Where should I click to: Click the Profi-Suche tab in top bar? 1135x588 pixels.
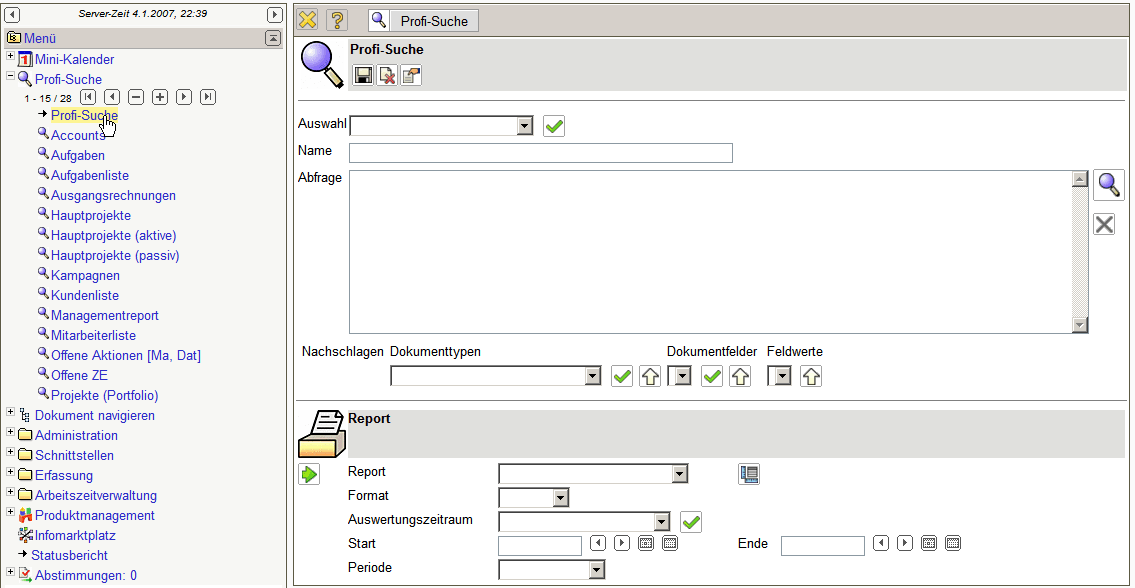pos(424,20)
